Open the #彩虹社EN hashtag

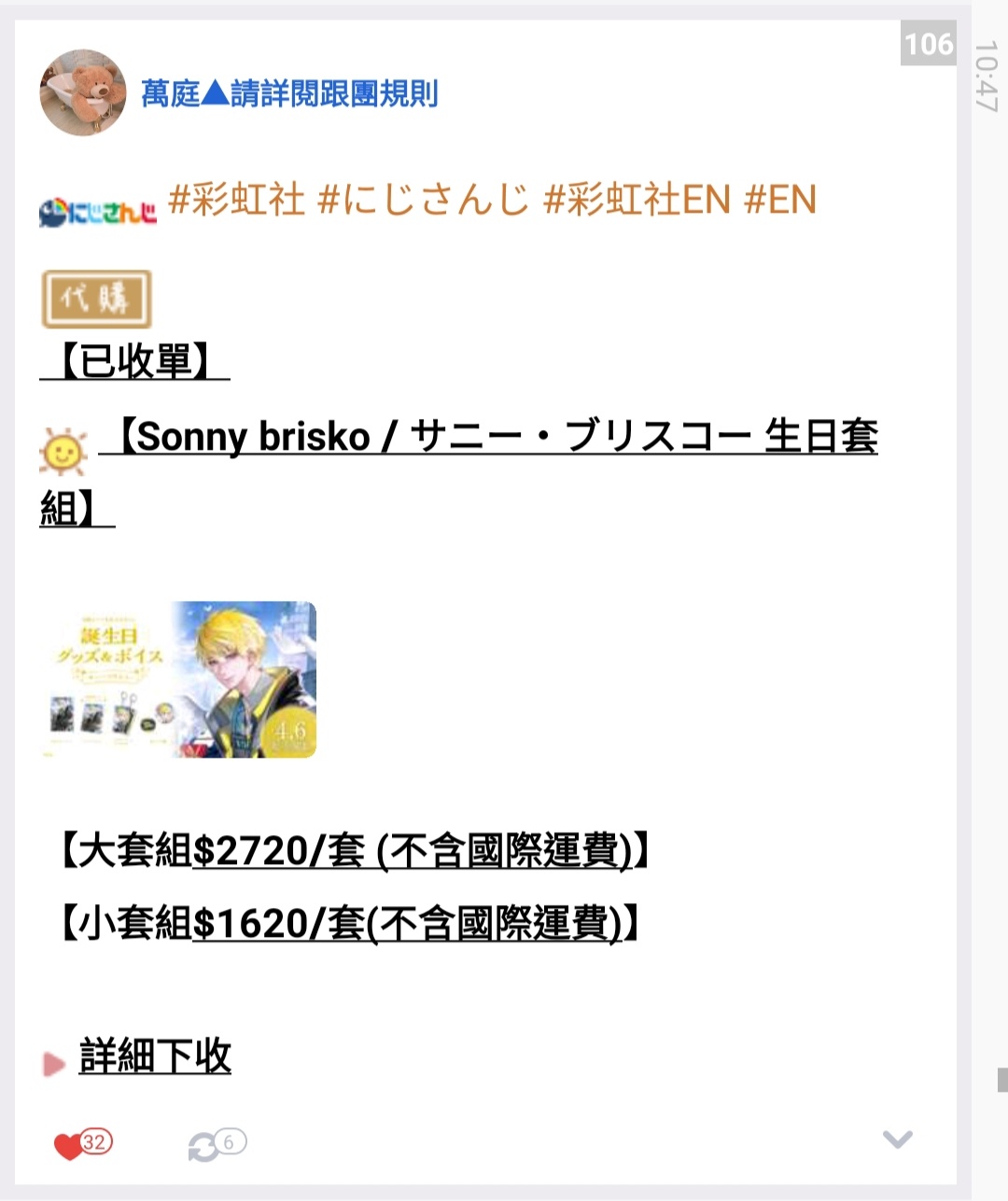pos(637,200)
